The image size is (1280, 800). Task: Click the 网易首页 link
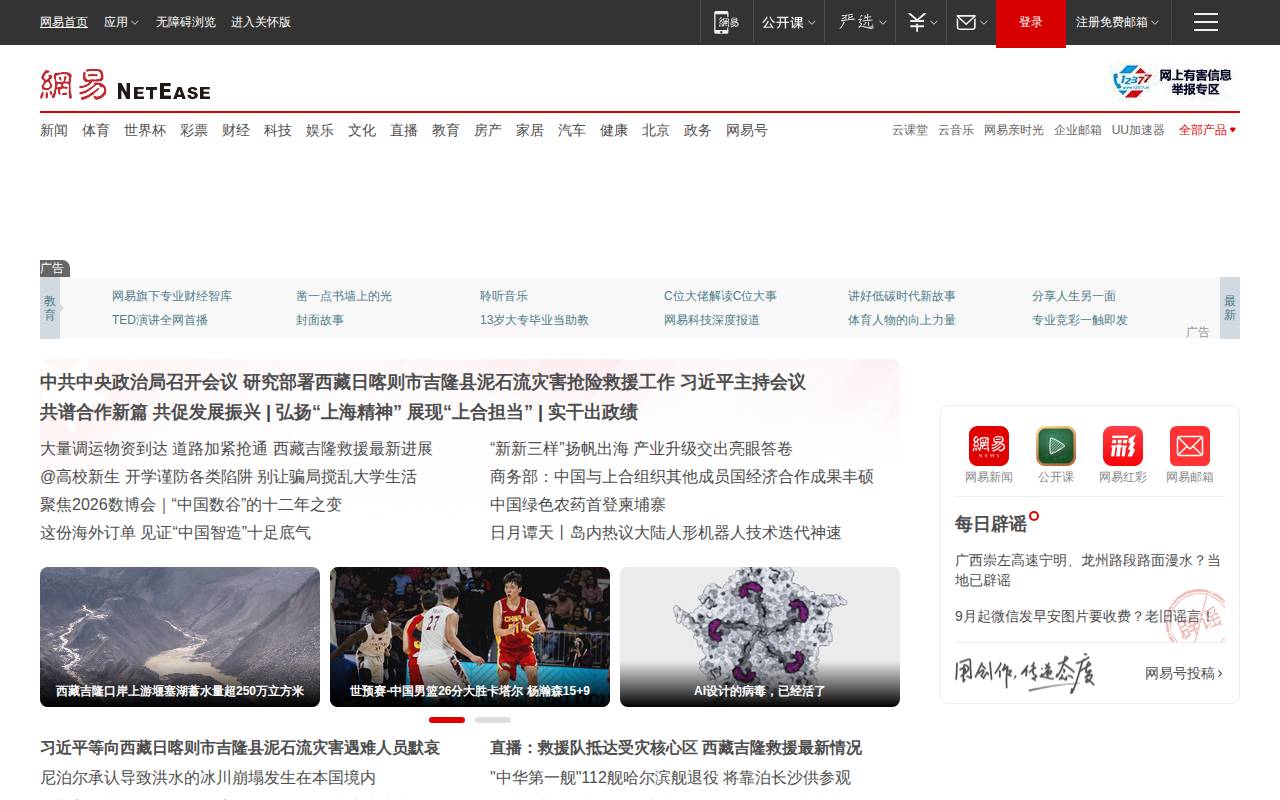(64, 22)
